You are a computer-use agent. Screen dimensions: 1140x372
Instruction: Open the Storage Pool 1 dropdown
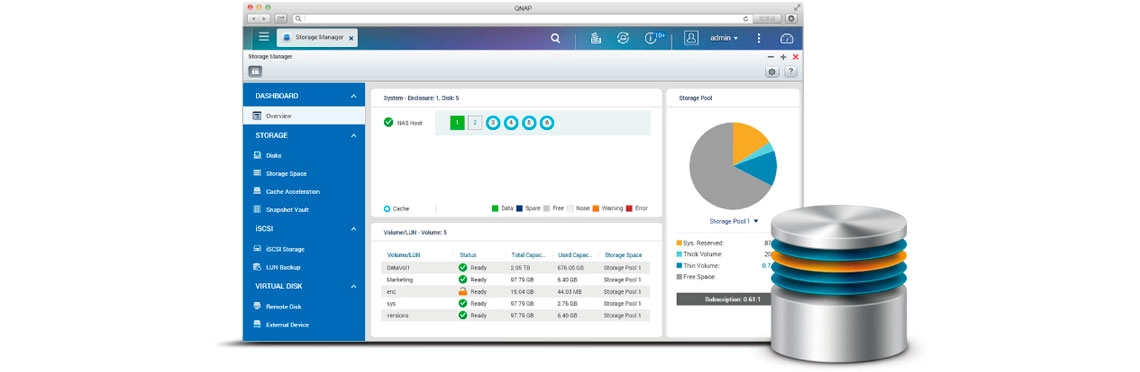point(734,221)
